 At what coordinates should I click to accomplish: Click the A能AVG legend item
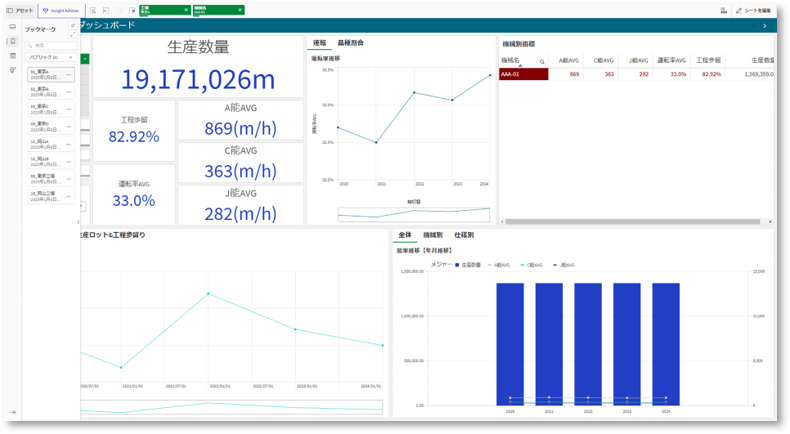pyautogui.click(x=499, y=265)
